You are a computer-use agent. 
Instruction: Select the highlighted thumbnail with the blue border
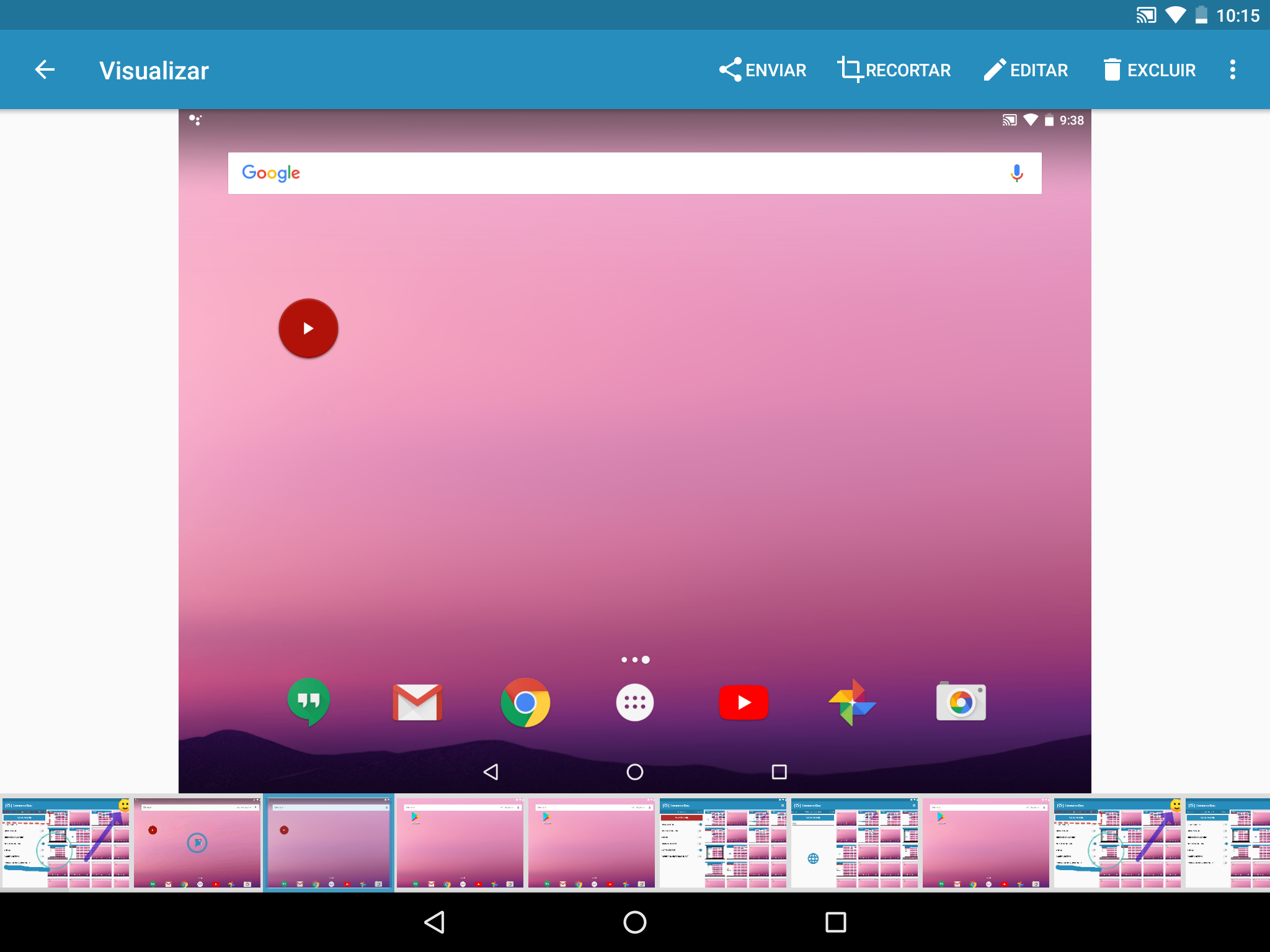tap(329, 843)
